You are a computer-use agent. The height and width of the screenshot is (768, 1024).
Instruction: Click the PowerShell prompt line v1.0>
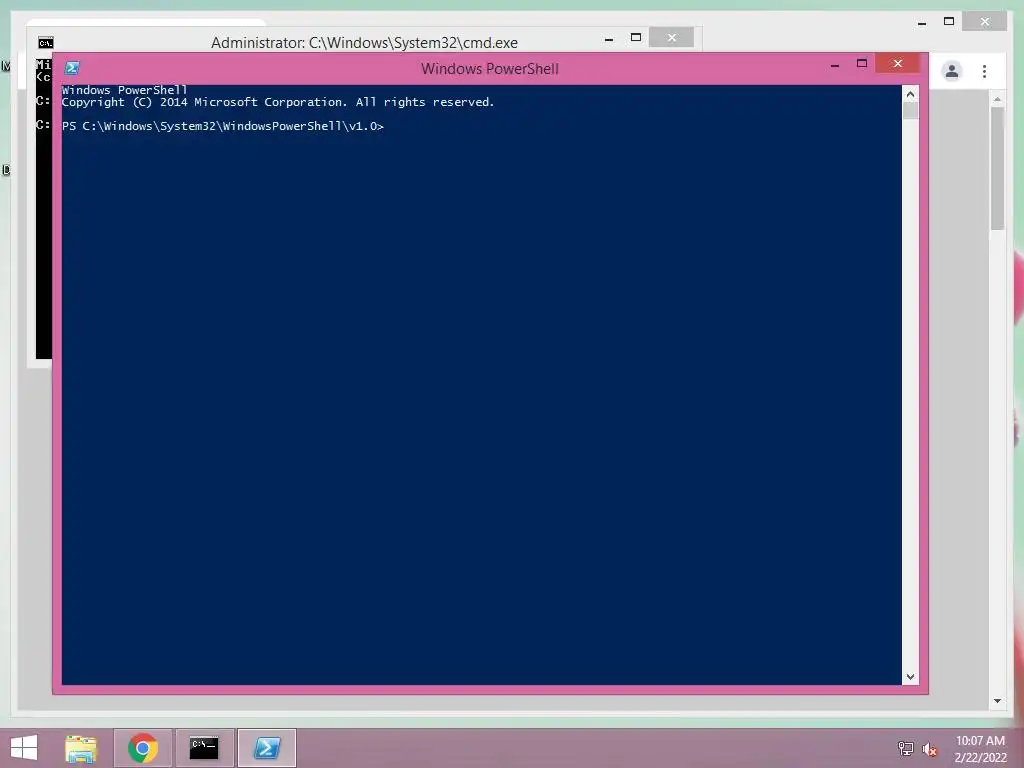(x=223, y=126)
